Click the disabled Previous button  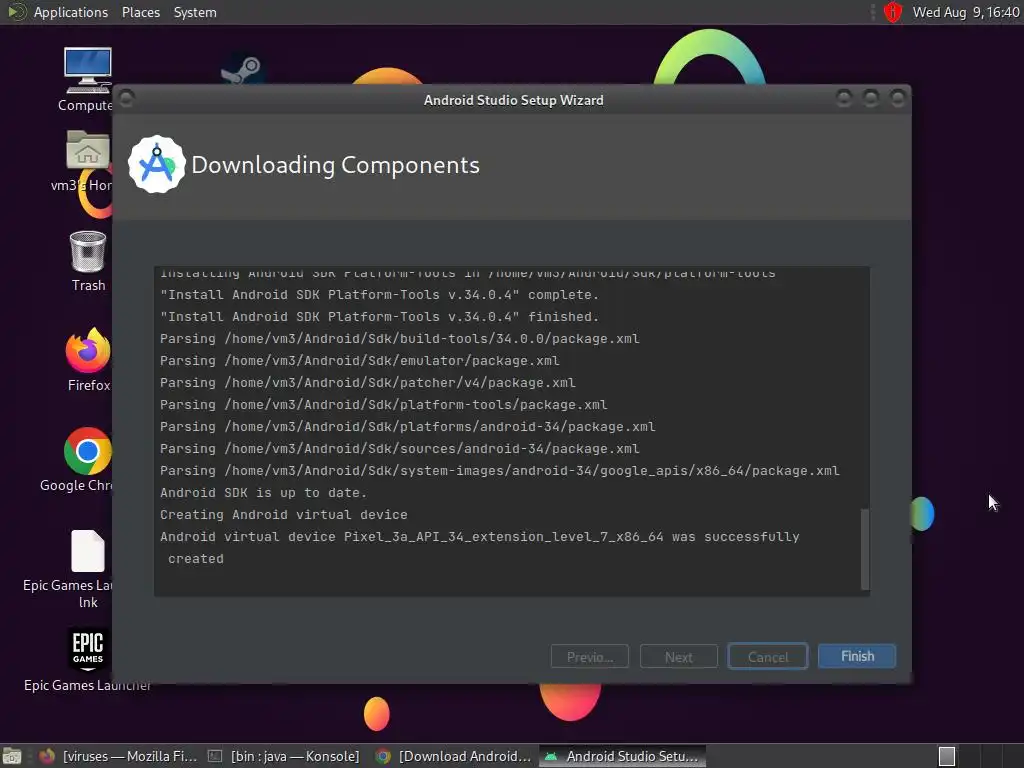590,656
